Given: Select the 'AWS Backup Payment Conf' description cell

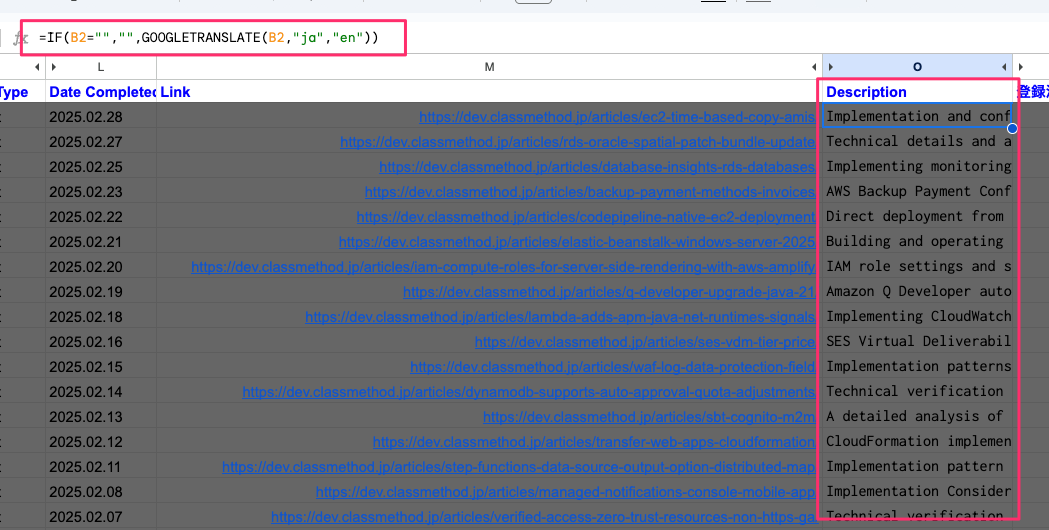Looking at the screenshot, I should tap(917, 191).
